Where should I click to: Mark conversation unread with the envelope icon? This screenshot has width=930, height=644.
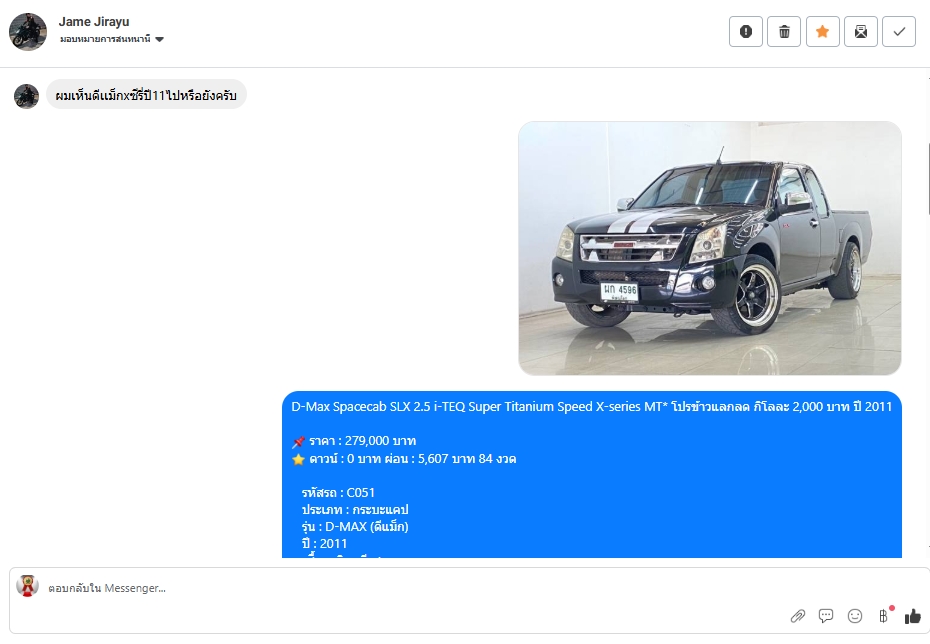(x=861, y=31)
